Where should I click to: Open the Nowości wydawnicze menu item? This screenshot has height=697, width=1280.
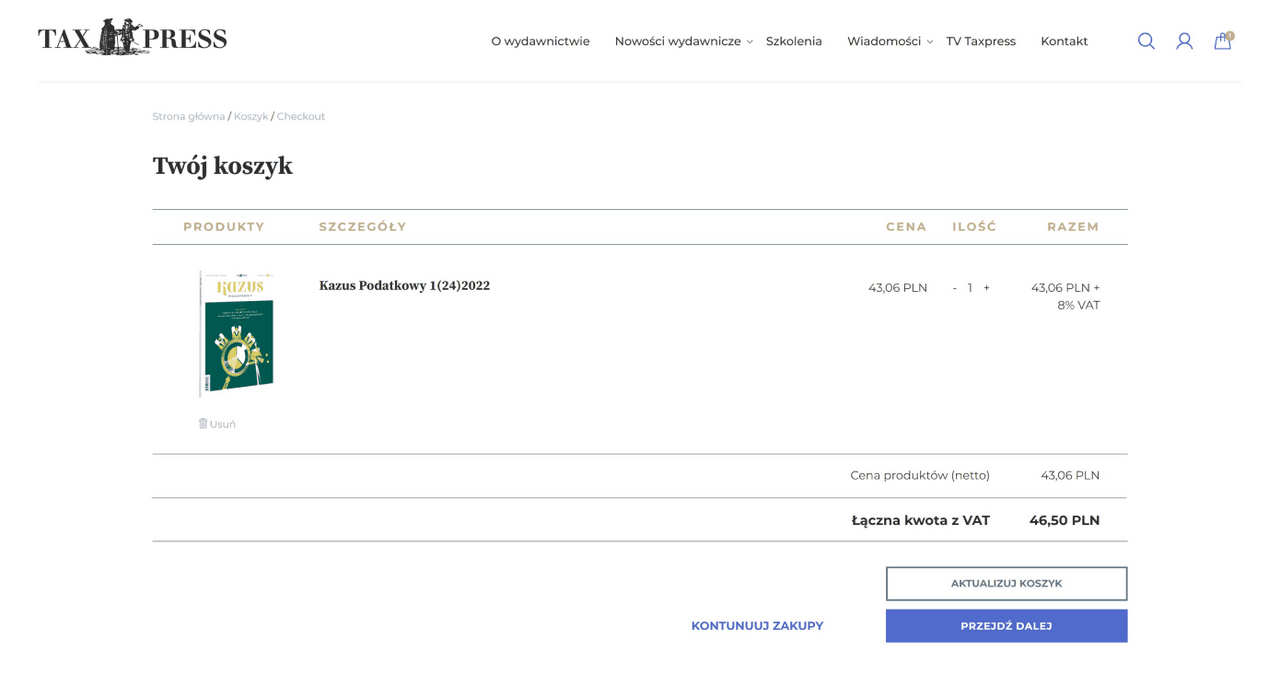click(678, 41)
